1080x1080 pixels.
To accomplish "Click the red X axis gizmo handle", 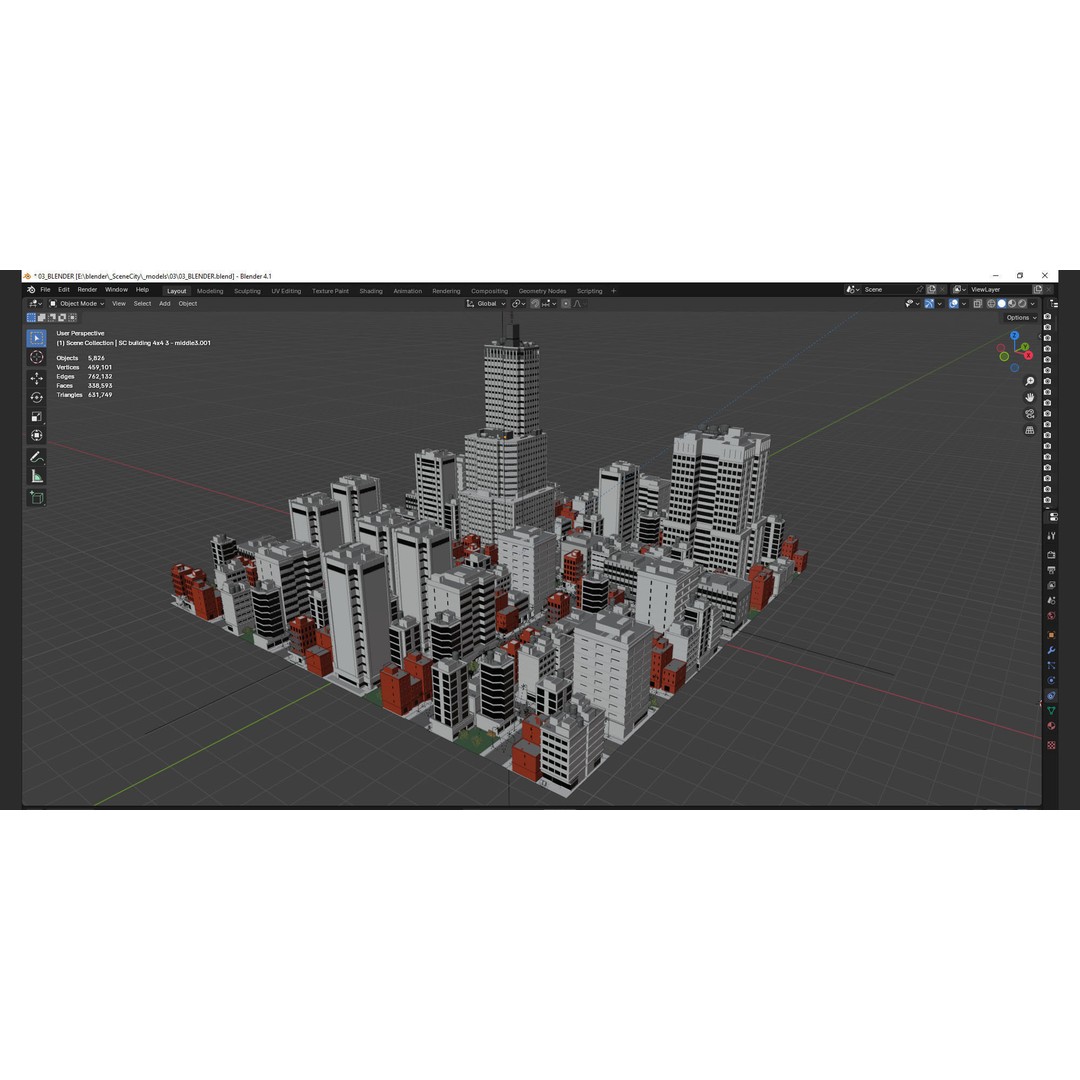I will 1028,355.
